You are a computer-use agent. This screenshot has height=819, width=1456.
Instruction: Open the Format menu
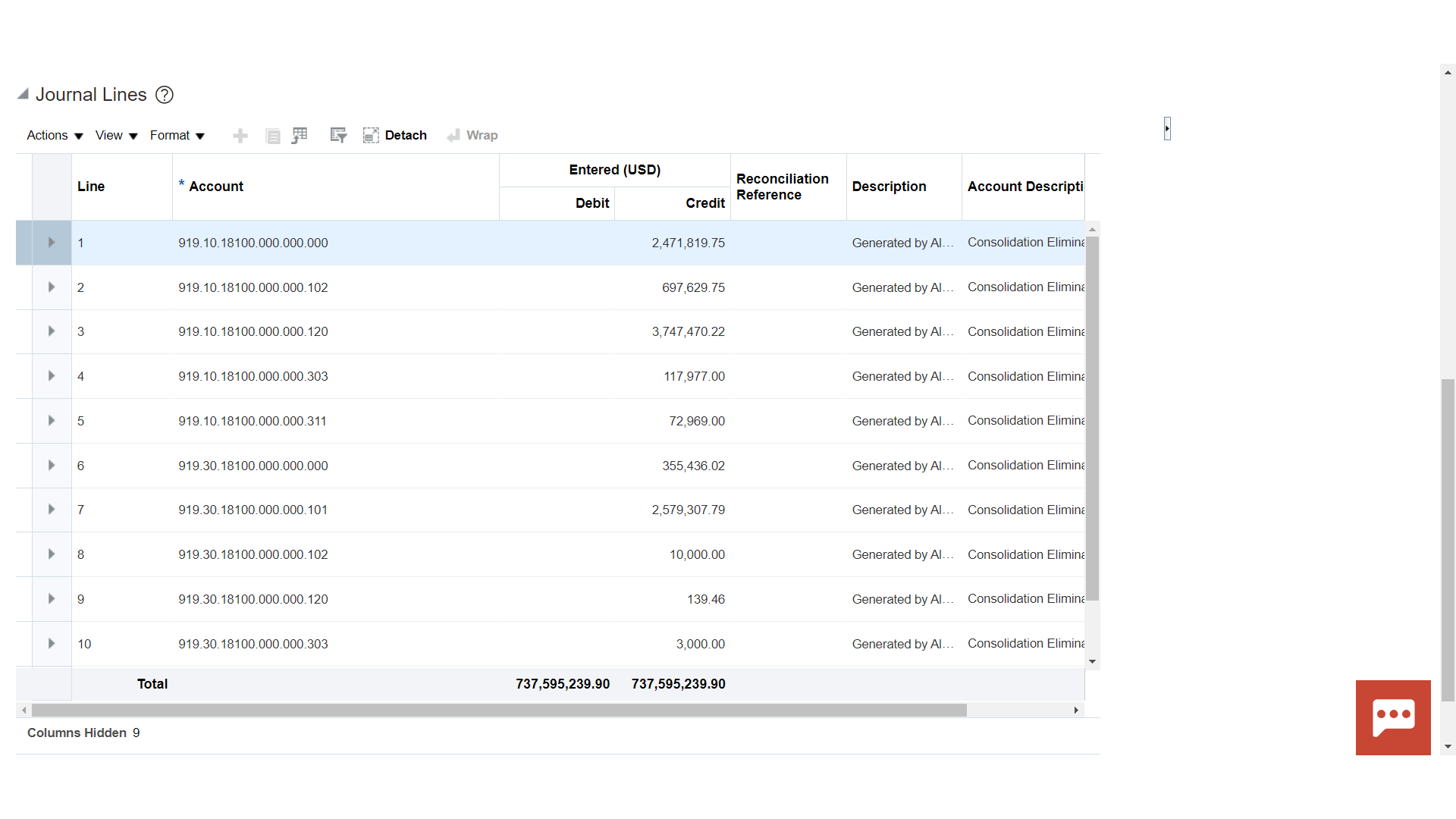(177, 135)
